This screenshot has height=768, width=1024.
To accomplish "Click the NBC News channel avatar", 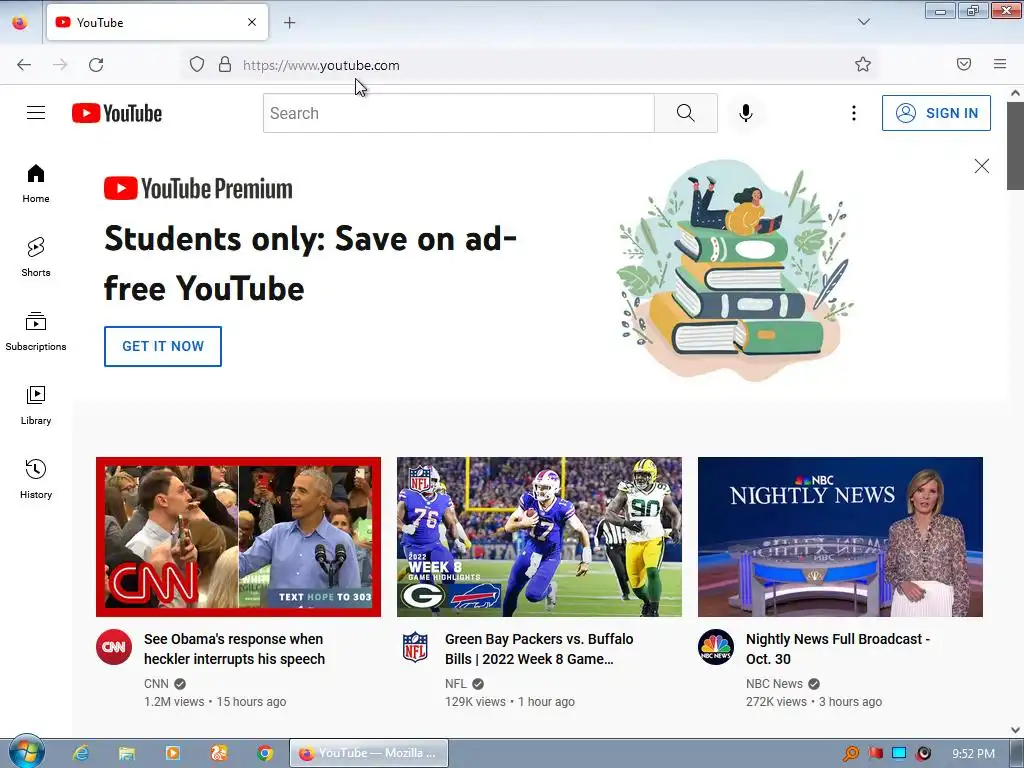I will coord(716,647).
